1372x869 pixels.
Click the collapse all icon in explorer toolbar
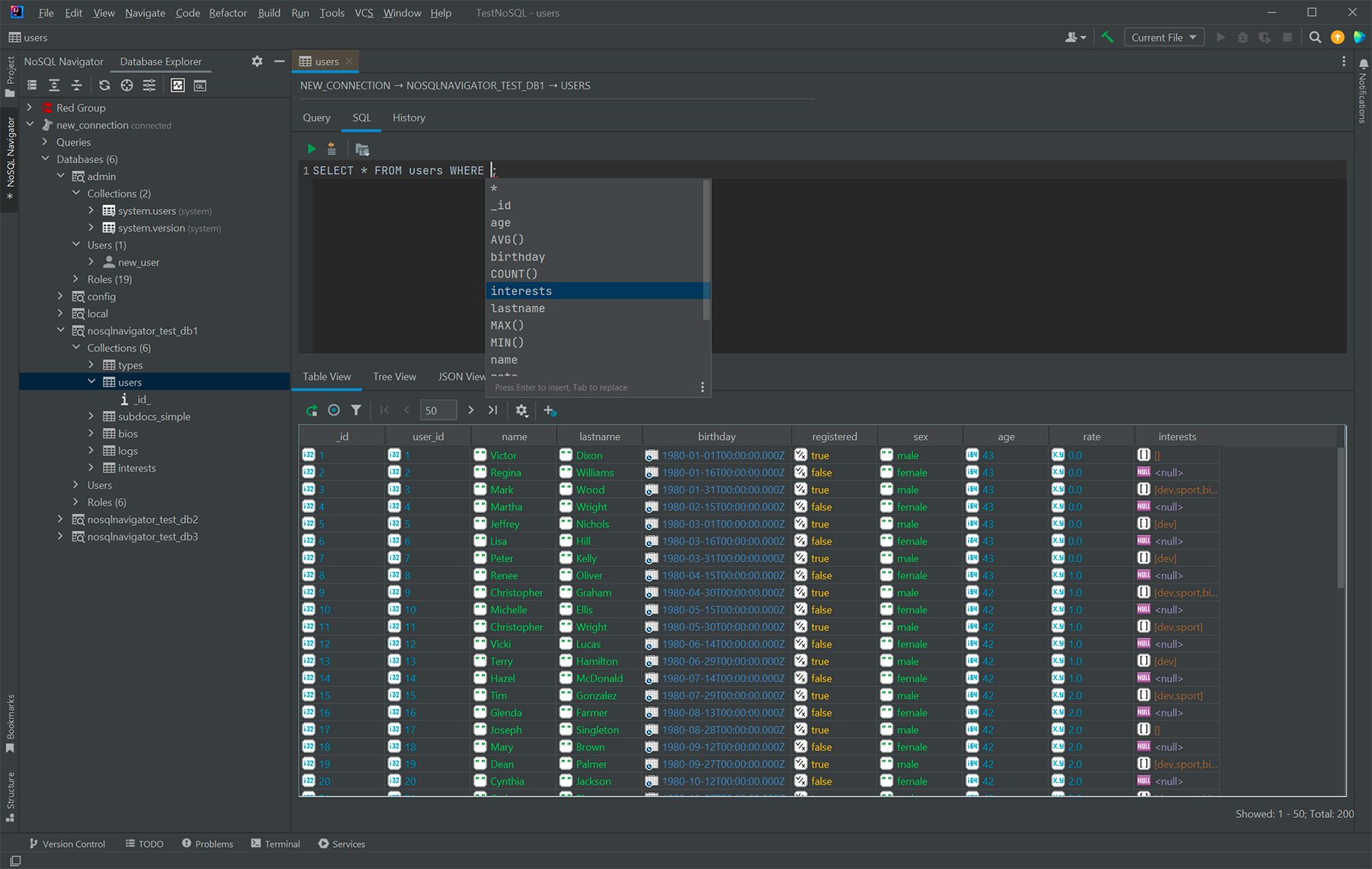[76, 85]
